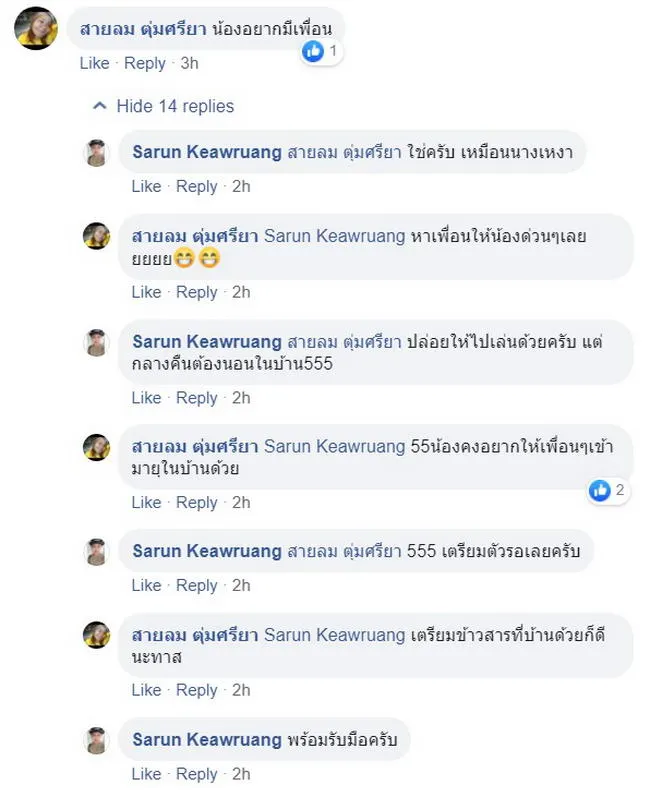The image size is (650, 797).
Task: Click Sarun's avatar on '555 เตรียมตัวรอเลยครับ' reply
Action: click(96, 552)
